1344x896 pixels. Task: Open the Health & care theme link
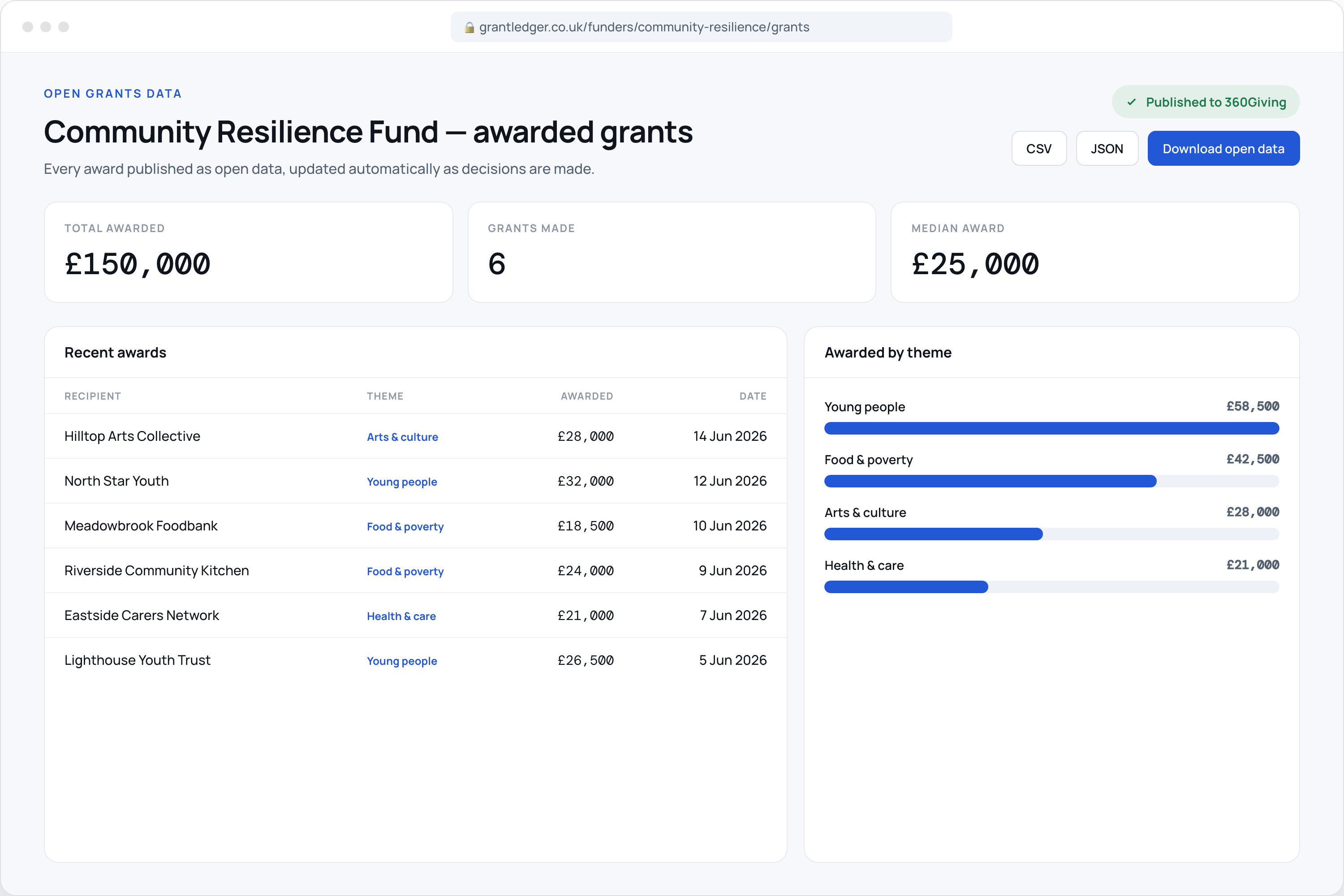[x=401, y=616]
